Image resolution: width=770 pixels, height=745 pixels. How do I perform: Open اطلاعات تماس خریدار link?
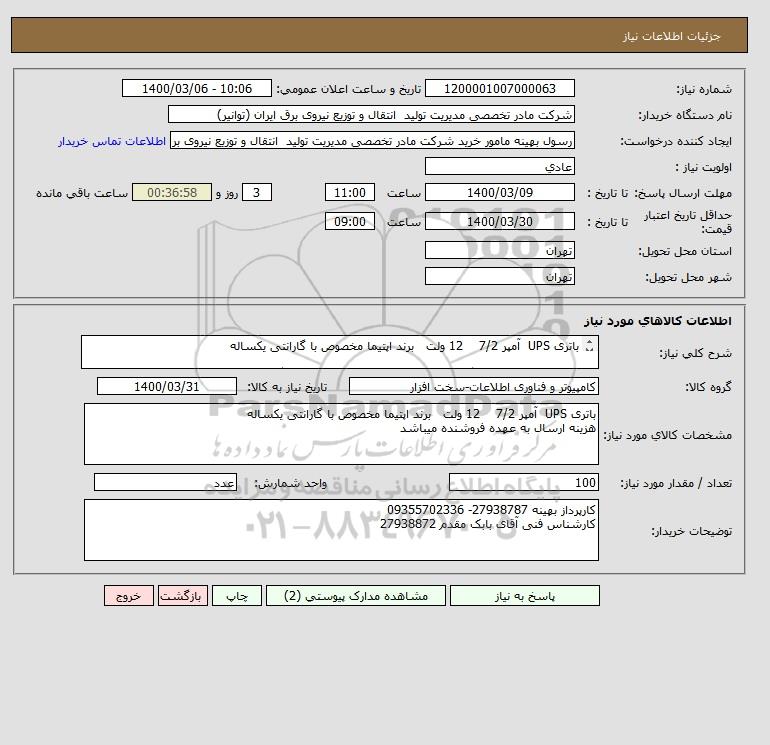tap(112, 141)
